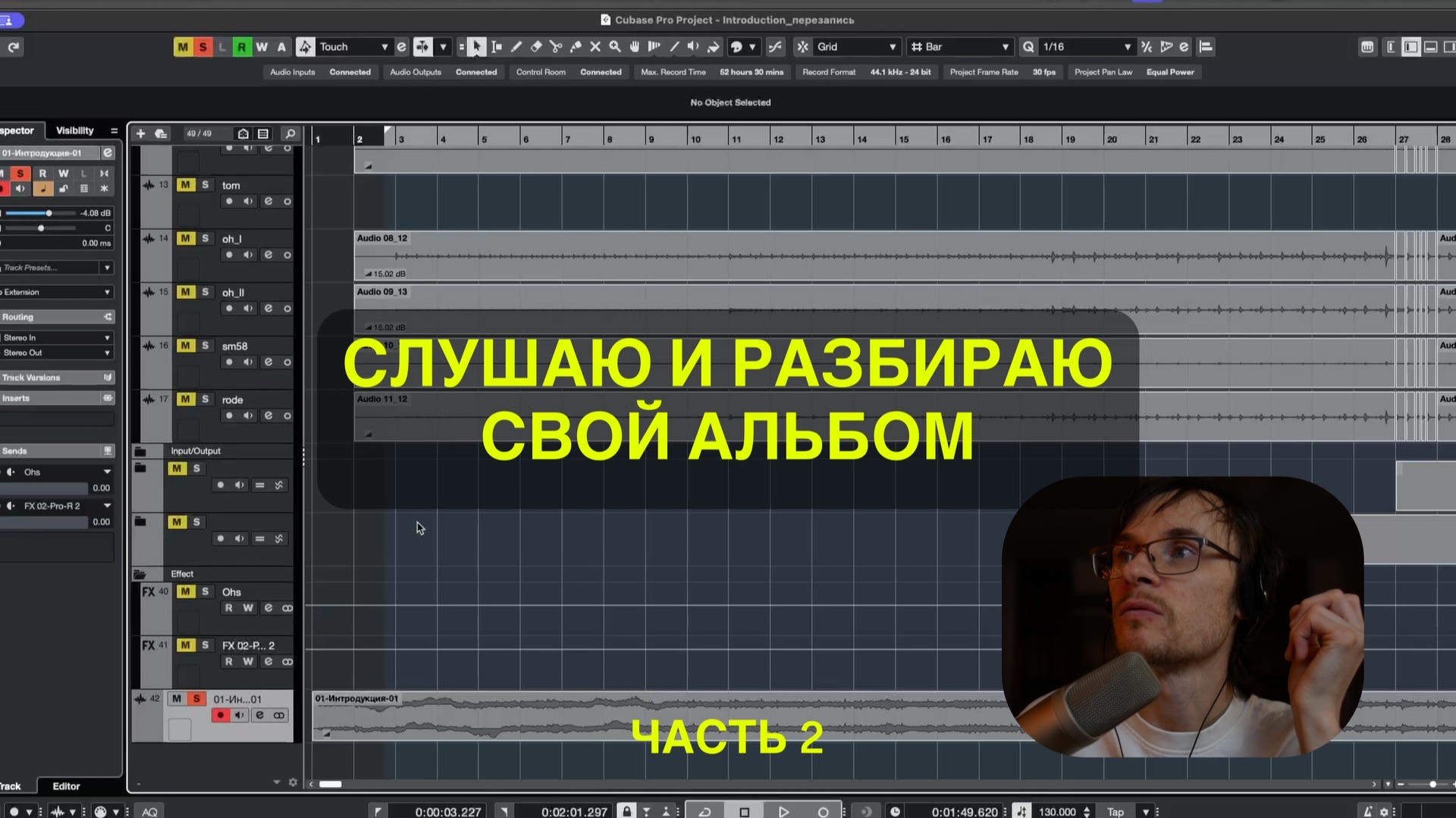Open the Sends inspector section
The width and height of the screenshot is (1456, 818).
[57, 451]
